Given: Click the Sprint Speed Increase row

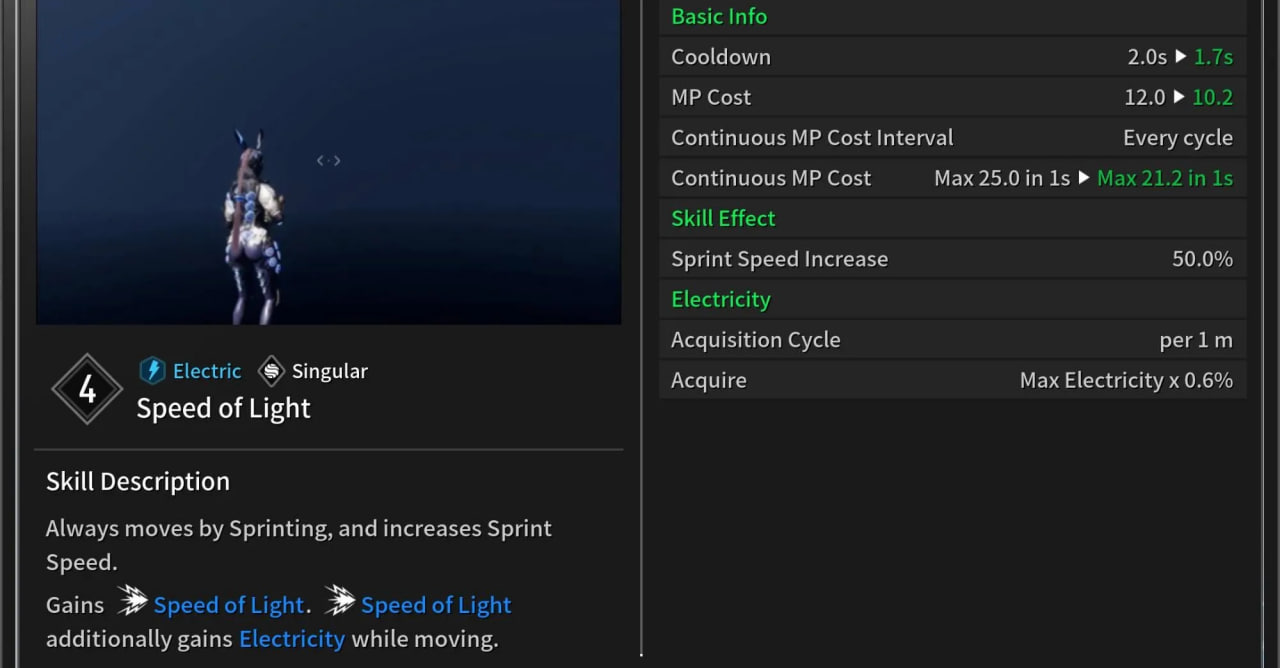Looking at the screenshot, I should click(952, 259).
